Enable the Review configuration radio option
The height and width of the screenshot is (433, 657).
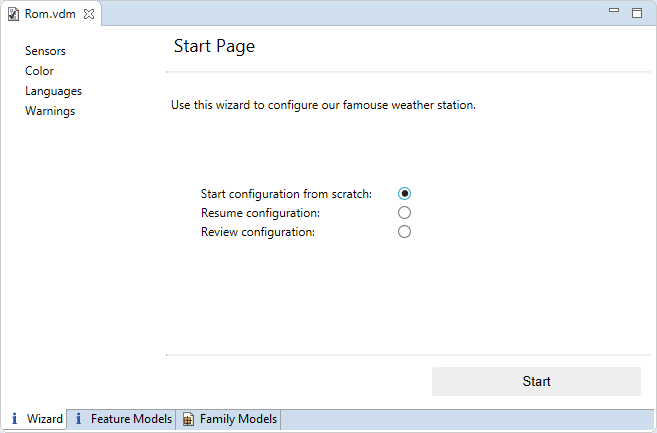coord(405,232)
